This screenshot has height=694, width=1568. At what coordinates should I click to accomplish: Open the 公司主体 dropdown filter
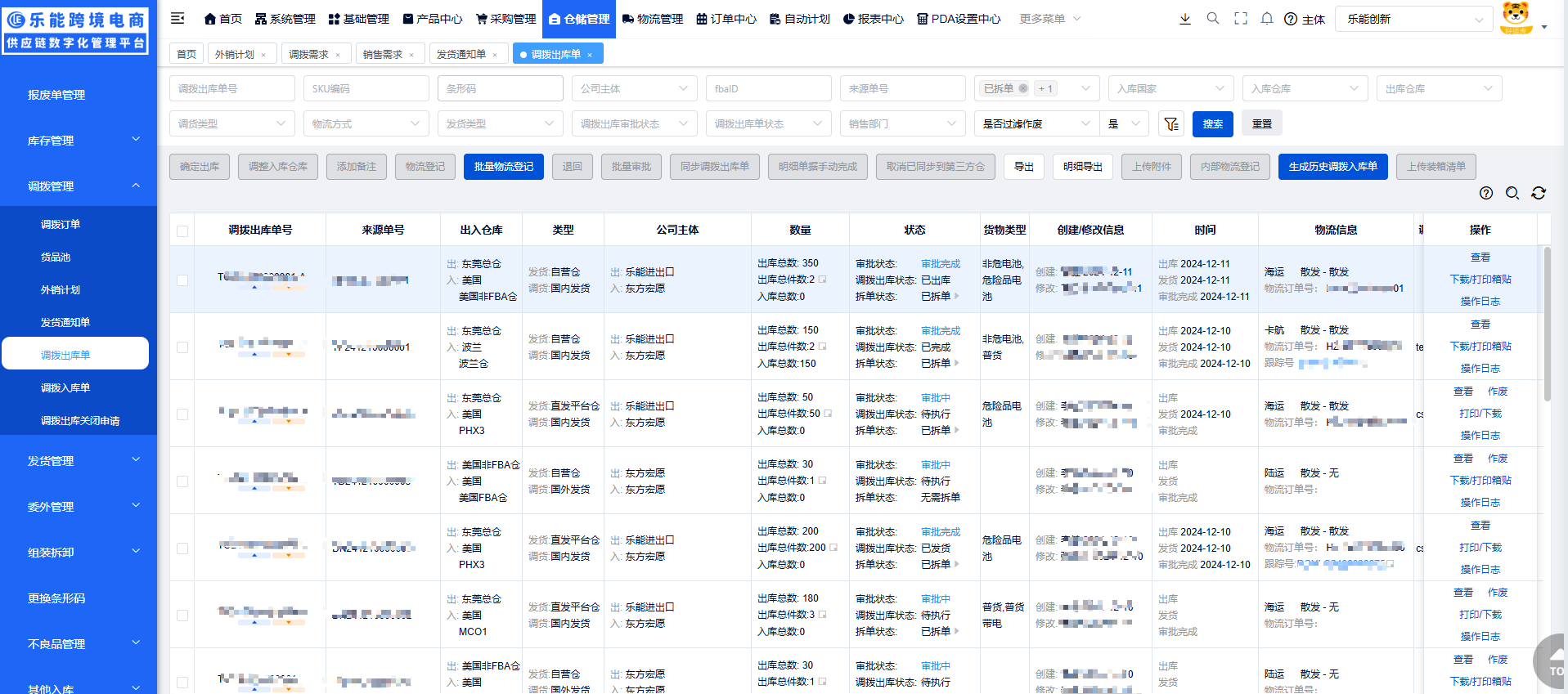pos(634,88)
